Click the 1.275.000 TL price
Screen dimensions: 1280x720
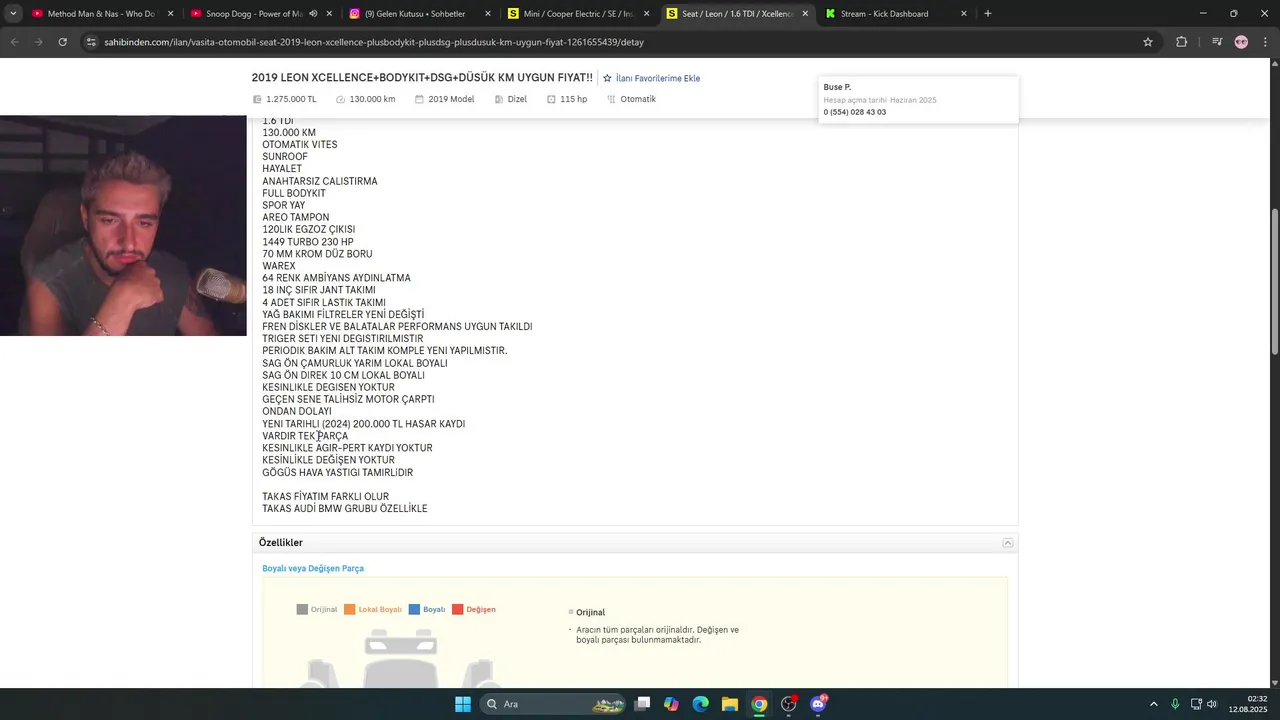tap(291, 99)
